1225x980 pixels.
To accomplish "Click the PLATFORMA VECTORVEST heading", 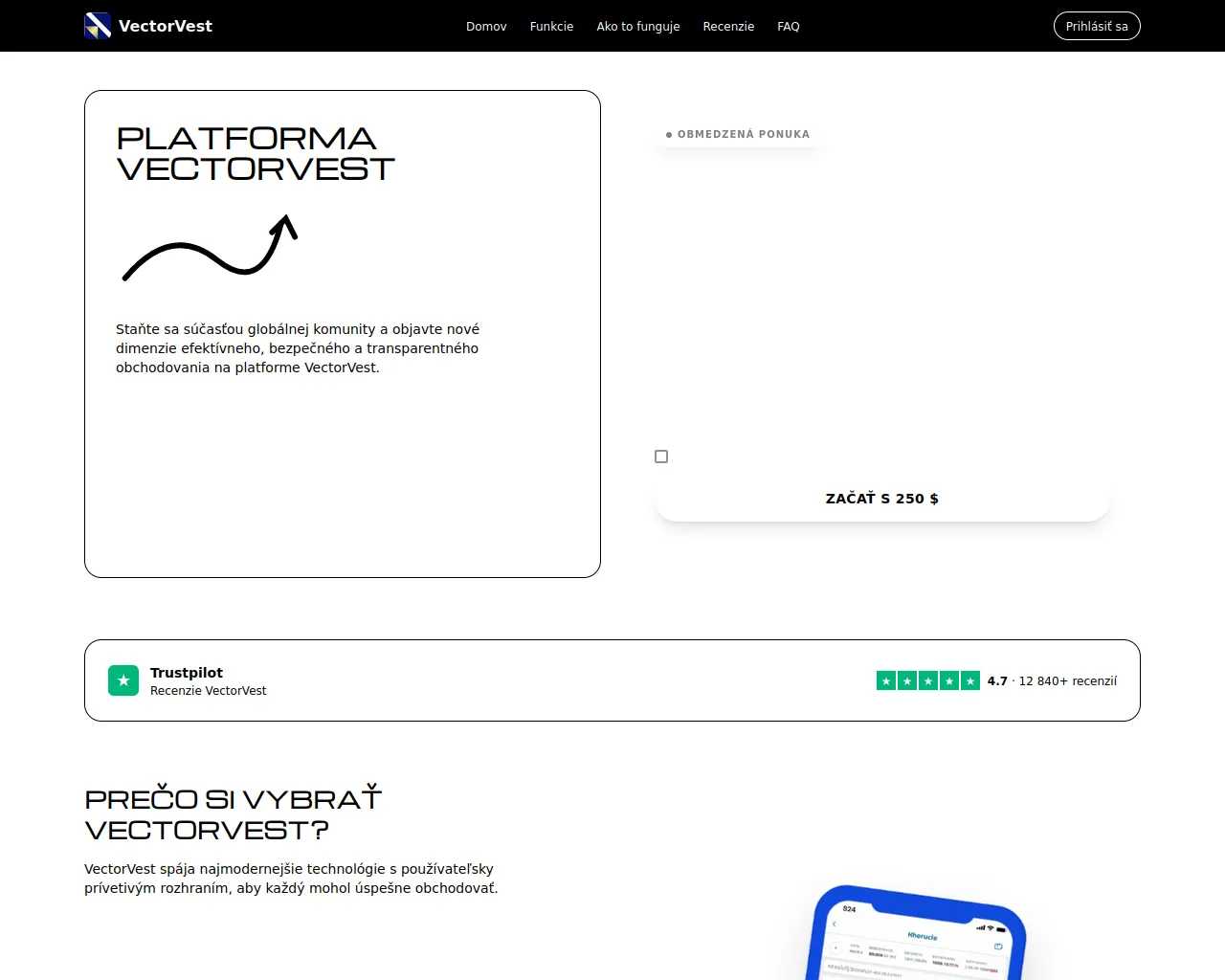I will click(x=256, y=153).
